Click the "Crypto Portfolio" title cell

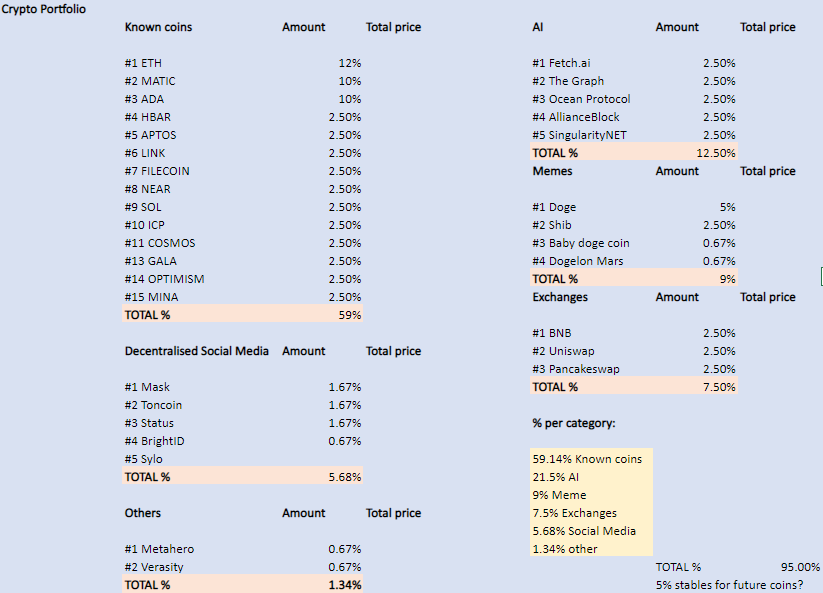(x=43, y=9)
